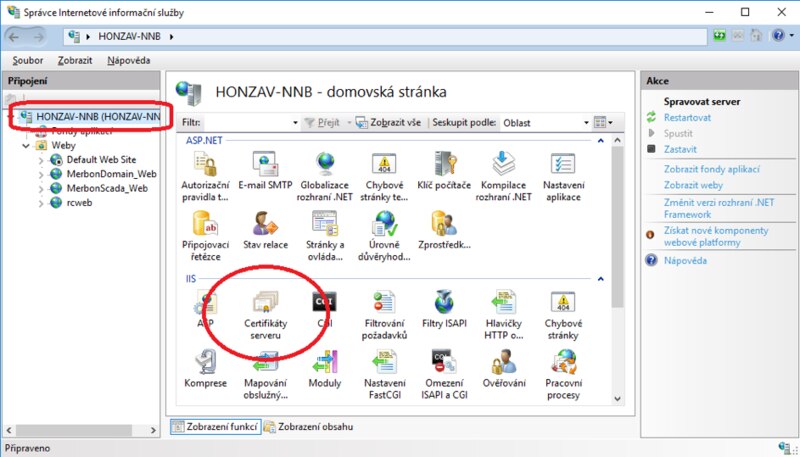The width and height of the screenshot is (800, 457).
Task: Switch to Zobrazení obsahu tab
Action: 313,427
